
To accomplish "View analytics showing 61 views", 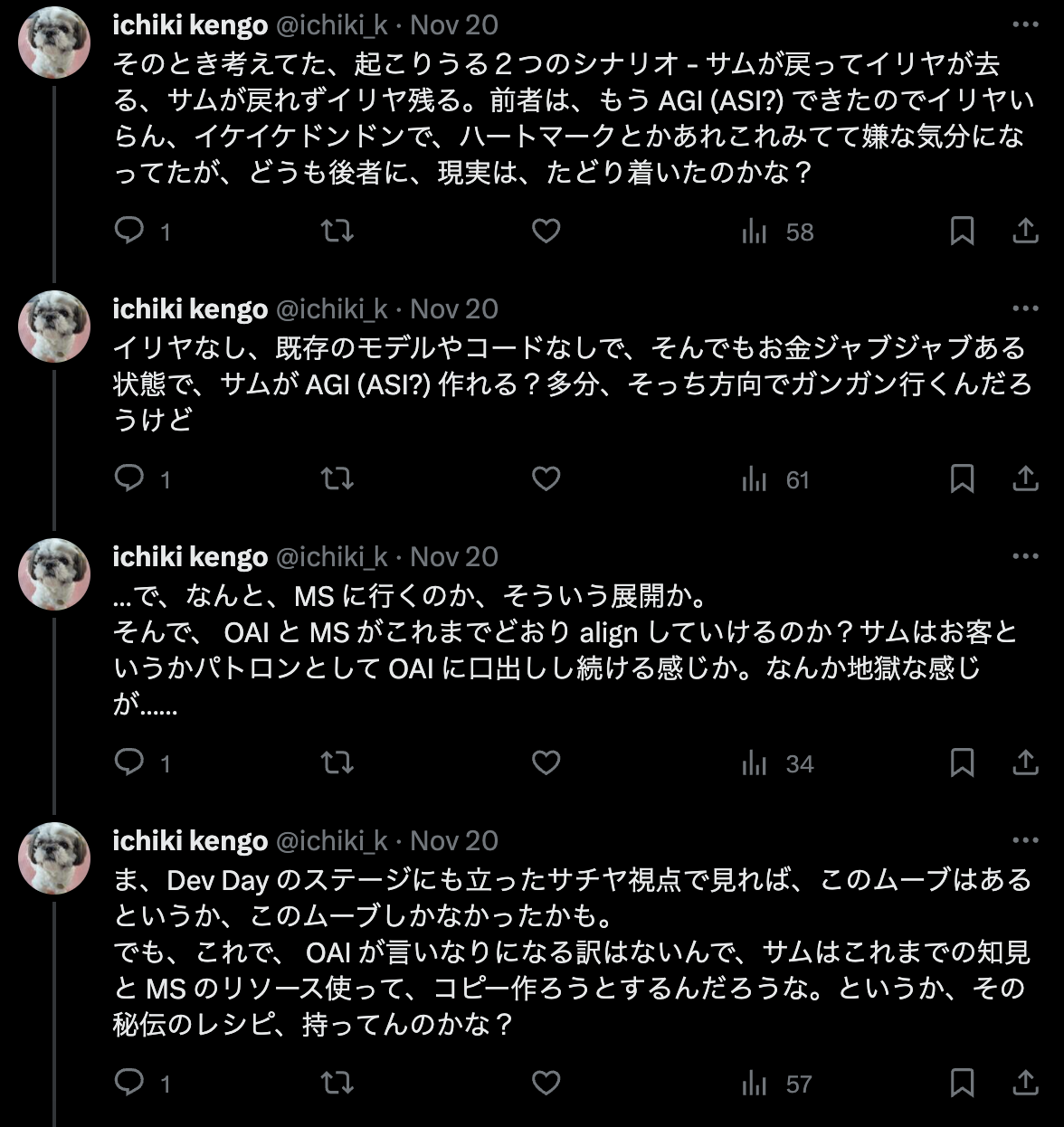I will tap(775, 479).
